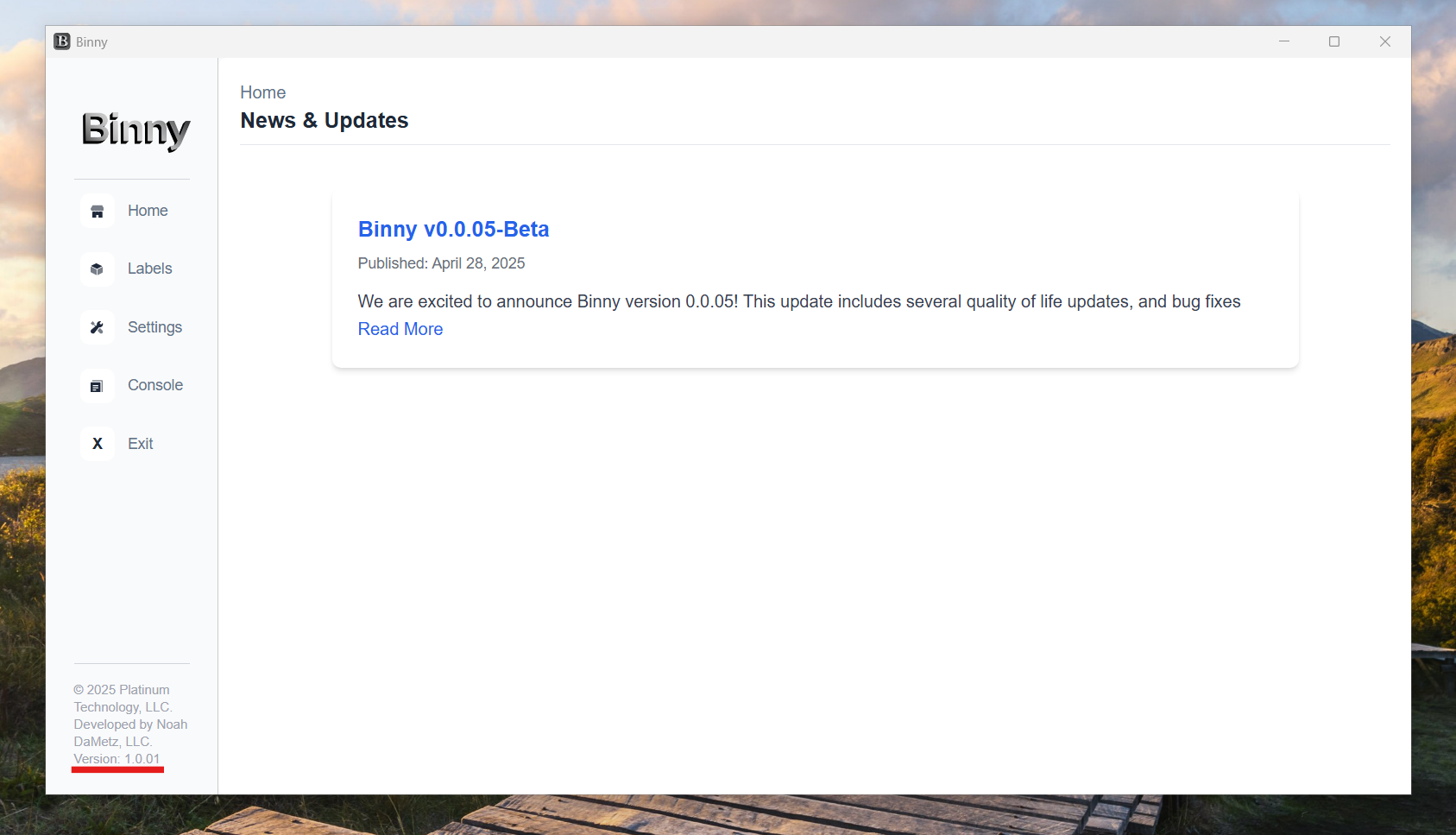Click the © 2025 Platinum Technology copyright text
The image size is (1456, 835).
coord(123,699)
